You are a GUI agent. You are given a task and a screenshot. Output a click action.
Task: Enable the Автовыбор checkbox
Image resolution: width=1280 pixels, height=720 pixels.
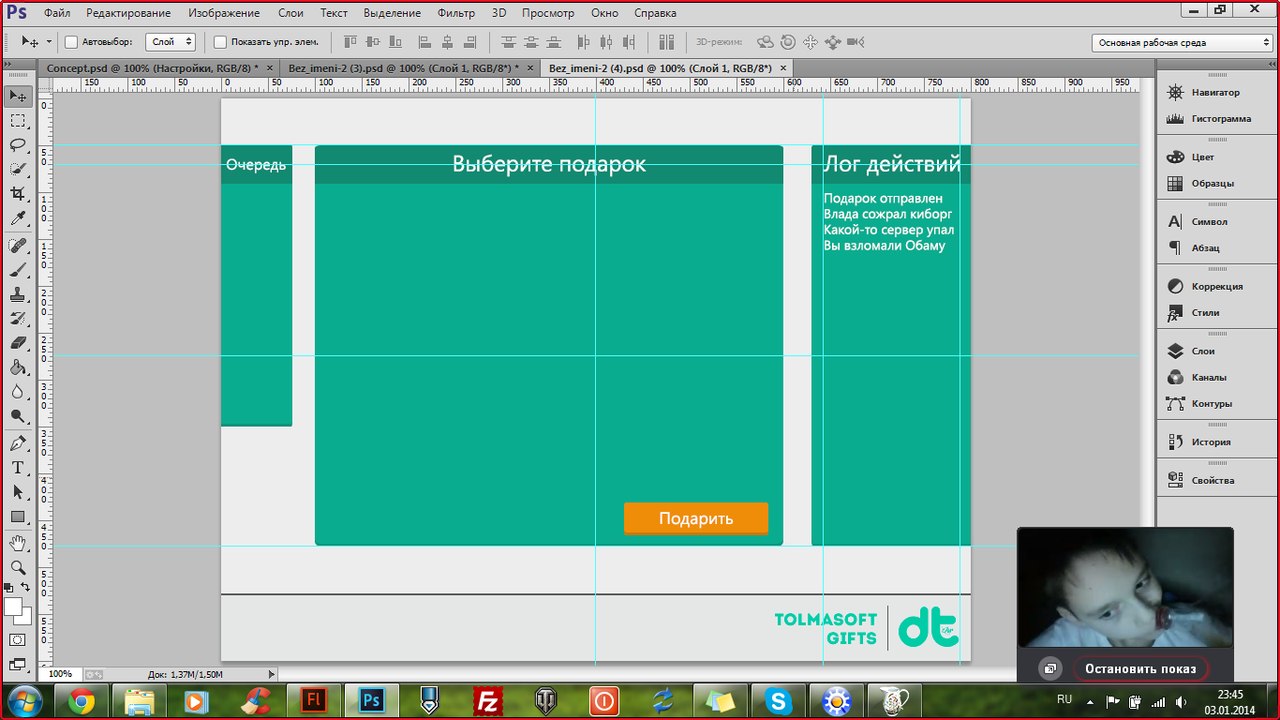point(72,42)
